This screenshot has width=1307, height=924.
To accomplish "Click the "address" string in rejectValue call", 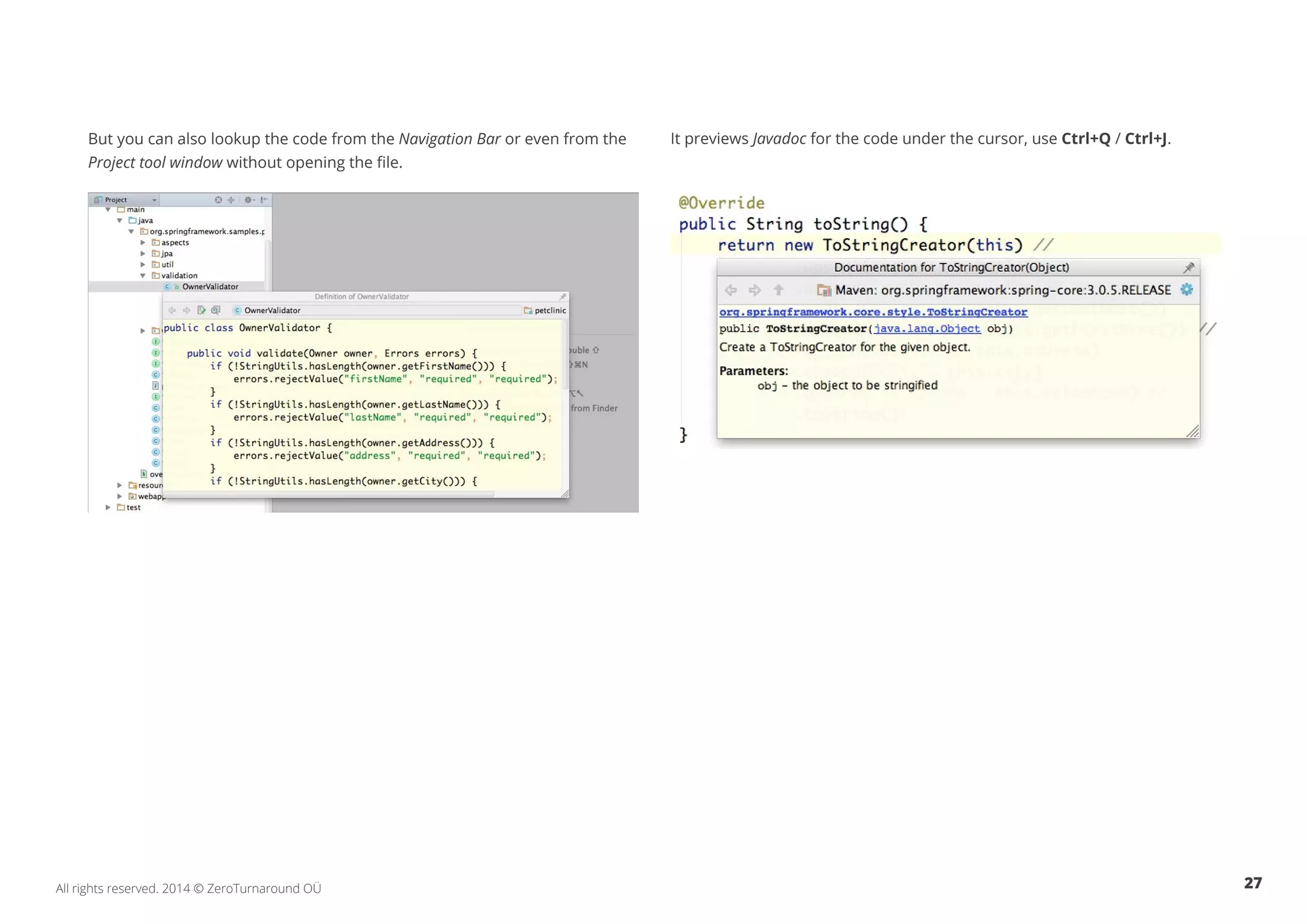I will 370,456.
